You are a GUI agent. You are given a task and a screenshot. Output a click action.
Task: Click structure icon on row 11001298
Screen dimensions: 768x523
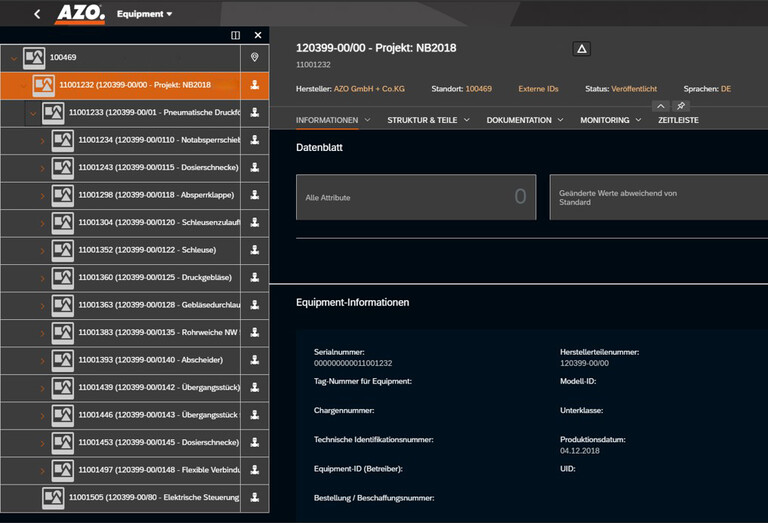(255, 194)
